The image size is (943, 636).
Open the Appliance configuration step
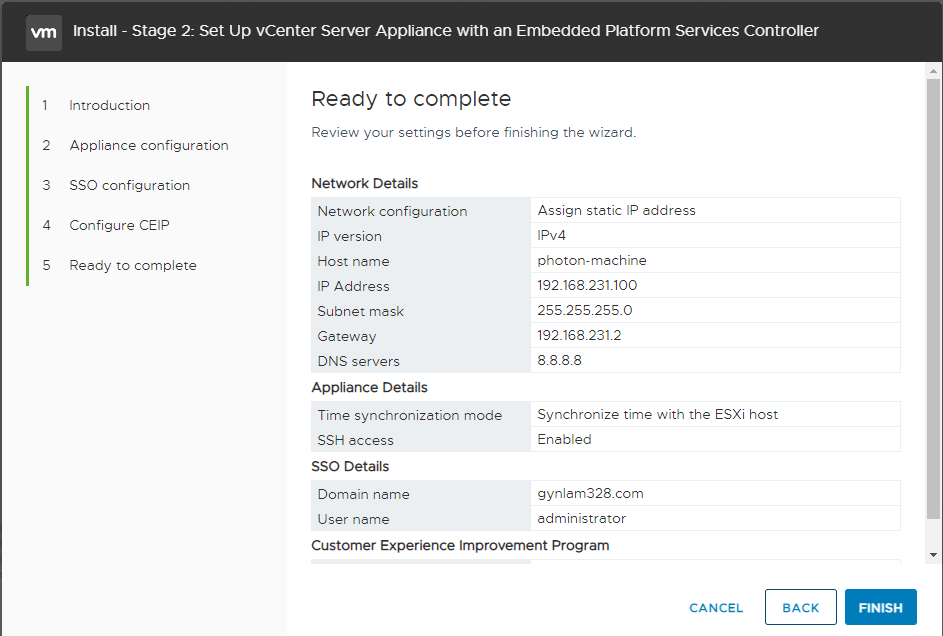(149, 145)
